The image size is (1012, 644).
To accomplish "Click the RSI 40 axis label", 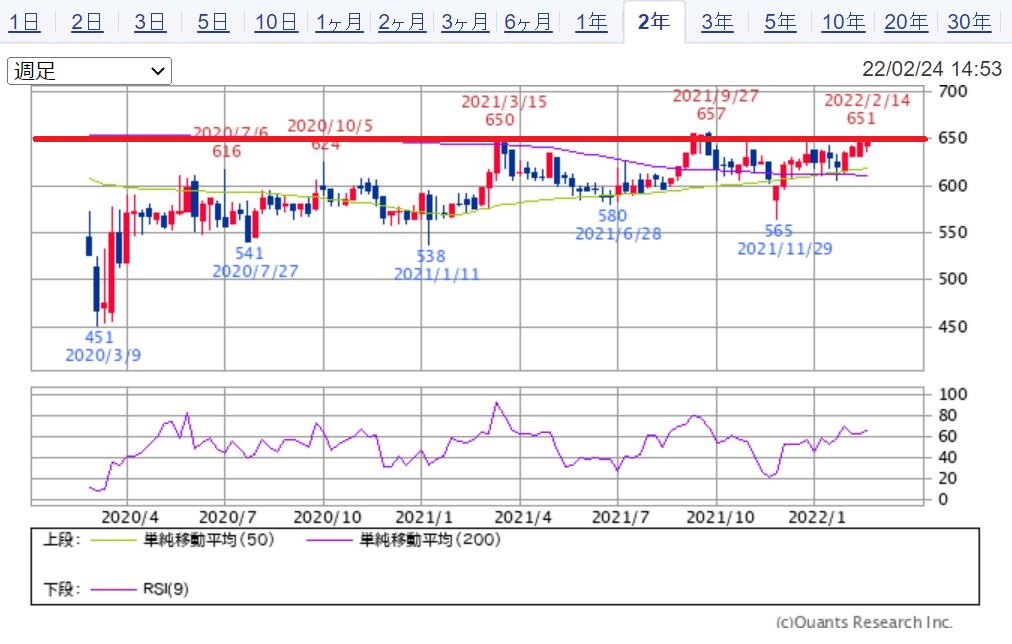I will [x=947, y=457].
